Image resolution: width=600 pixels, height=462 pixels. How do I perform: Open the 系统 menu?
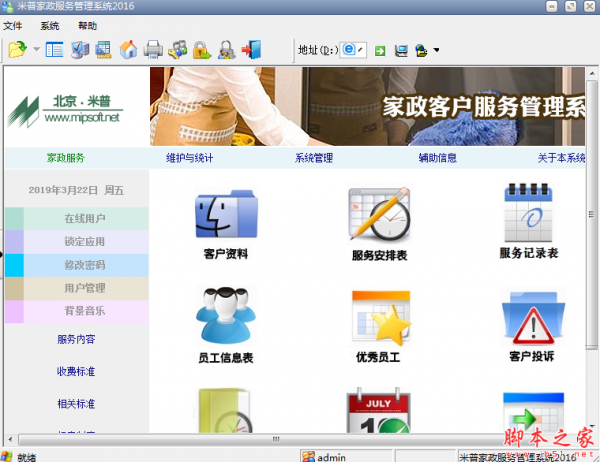pos(50,26)
